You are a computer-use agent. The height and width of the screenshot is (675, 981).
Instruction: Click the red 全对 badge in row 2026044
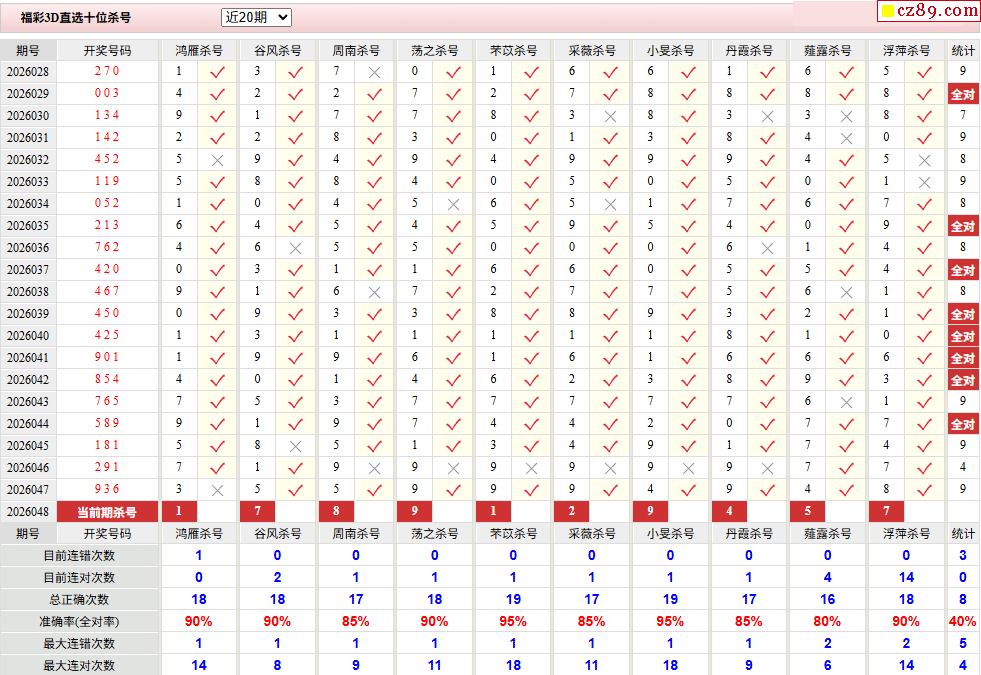(x=962, y=424)
